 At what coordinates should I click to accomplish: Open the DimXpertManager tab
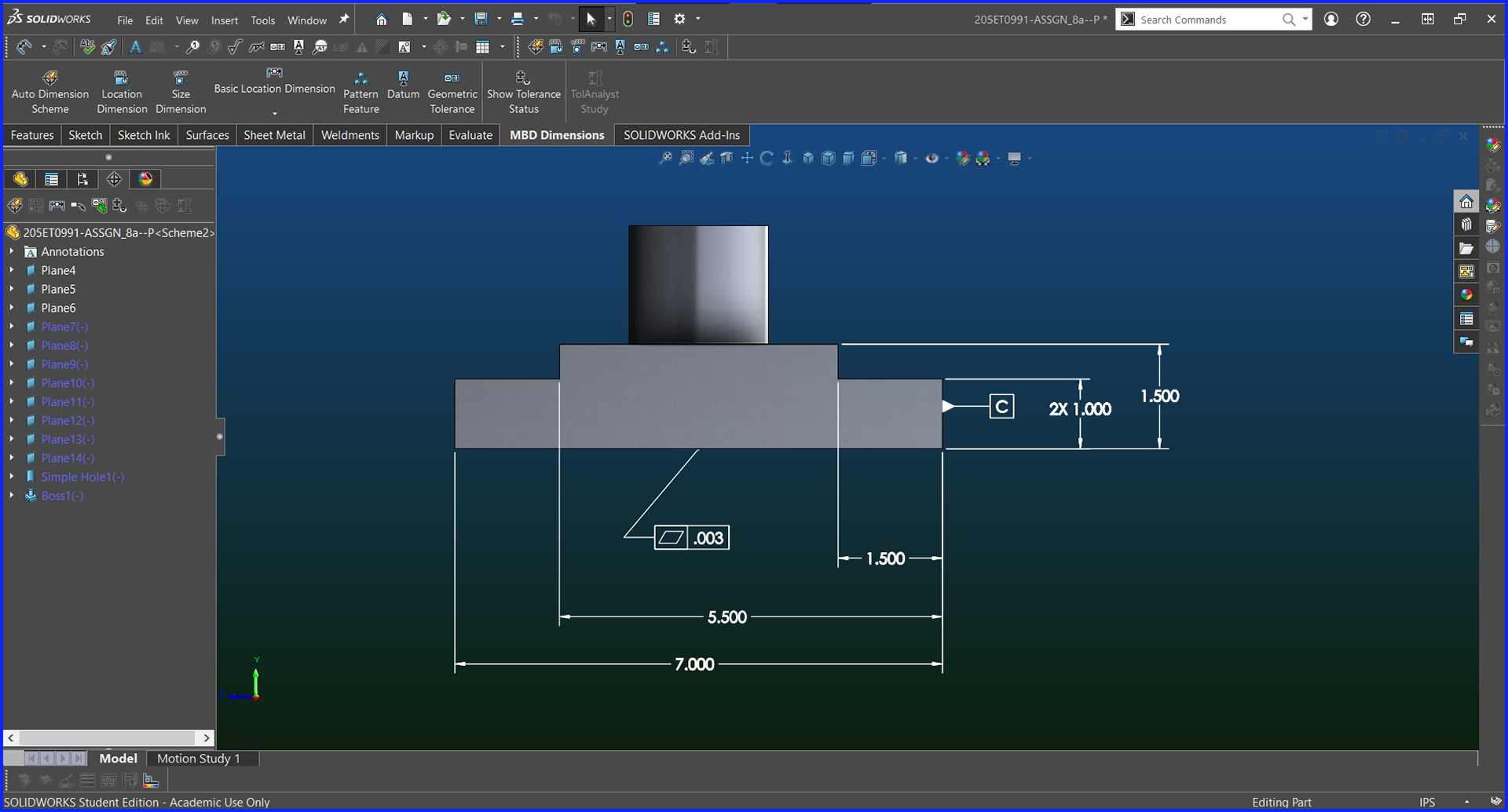pyautogui.click(x=114, y=179)
